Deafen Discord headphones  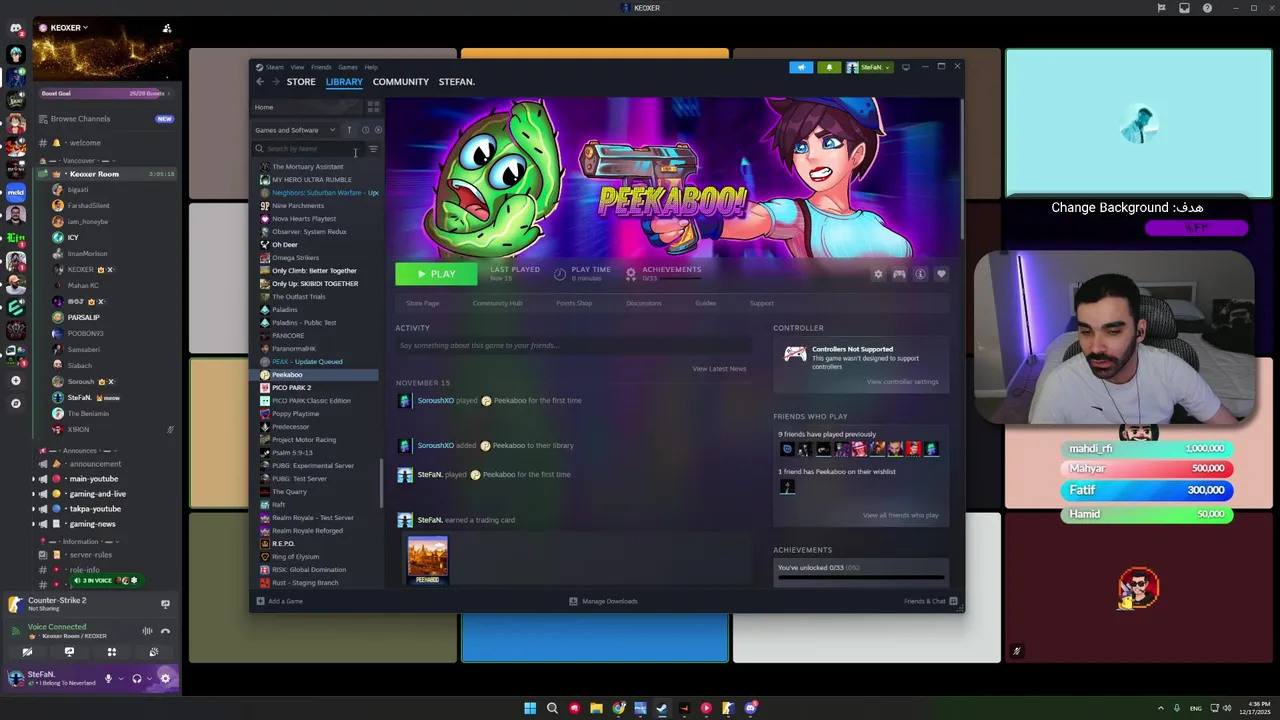[137, 678]
